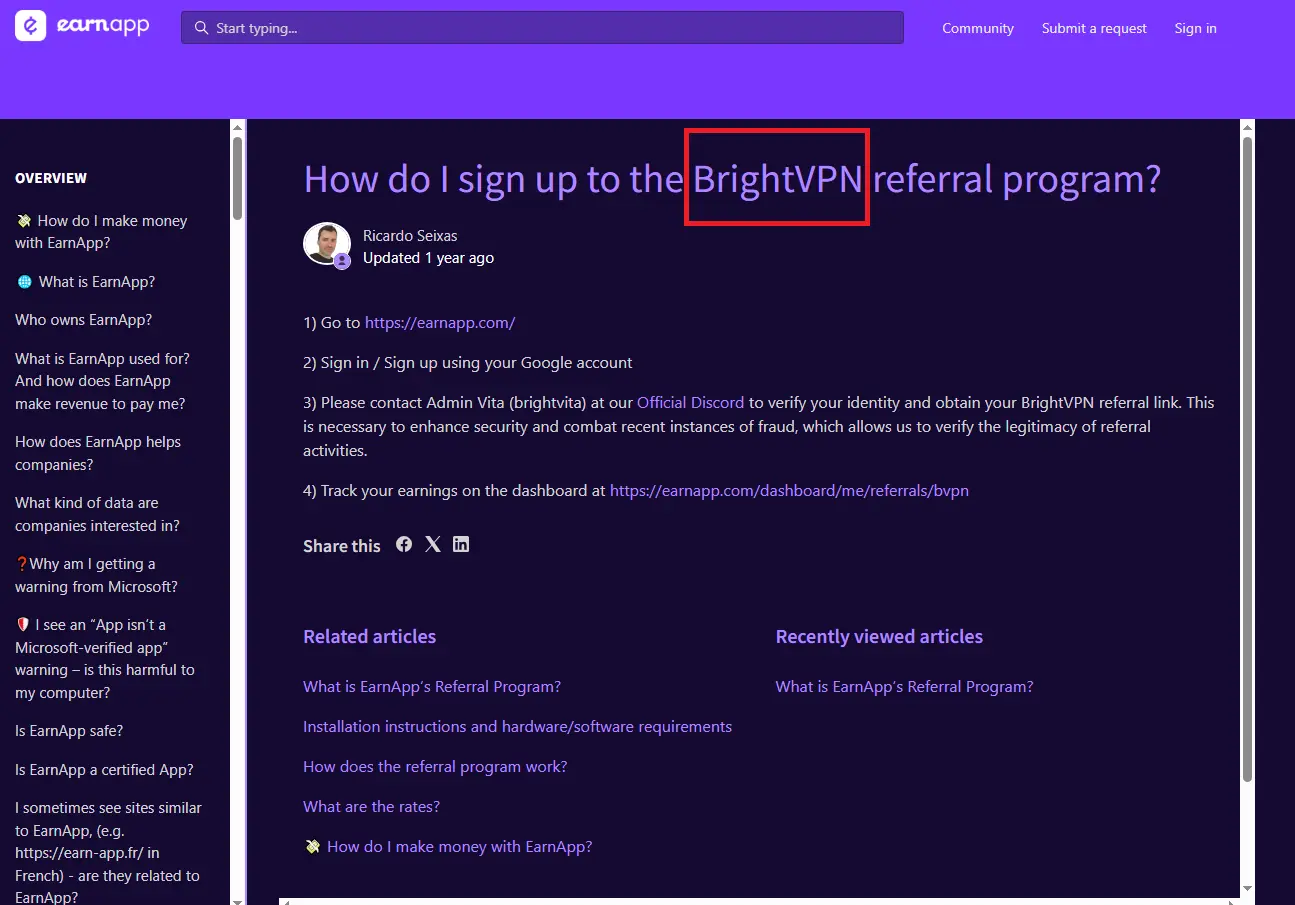Open sidebar sites similar to EarnApp article
The image size is (1295, 905).
(108, 853)
